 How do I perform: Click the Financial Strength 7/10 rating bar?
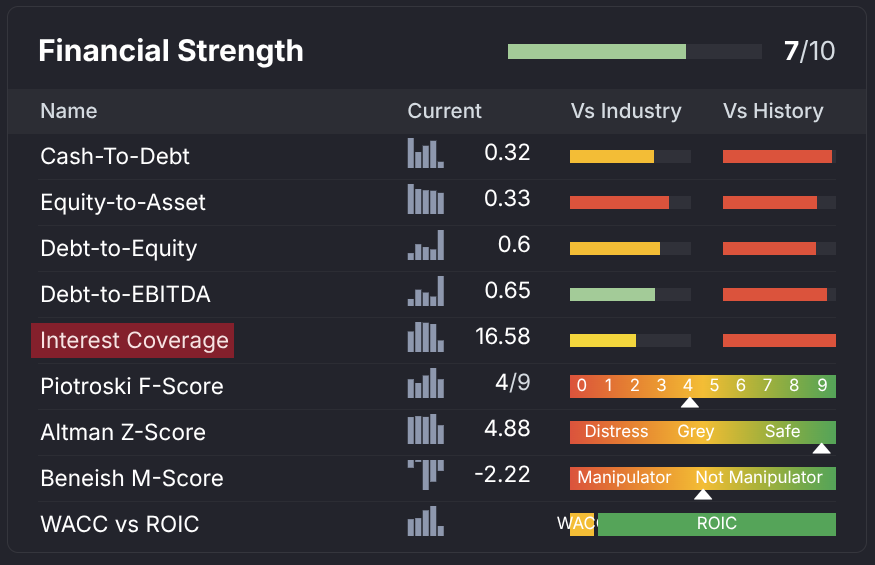tap(634, 52)
